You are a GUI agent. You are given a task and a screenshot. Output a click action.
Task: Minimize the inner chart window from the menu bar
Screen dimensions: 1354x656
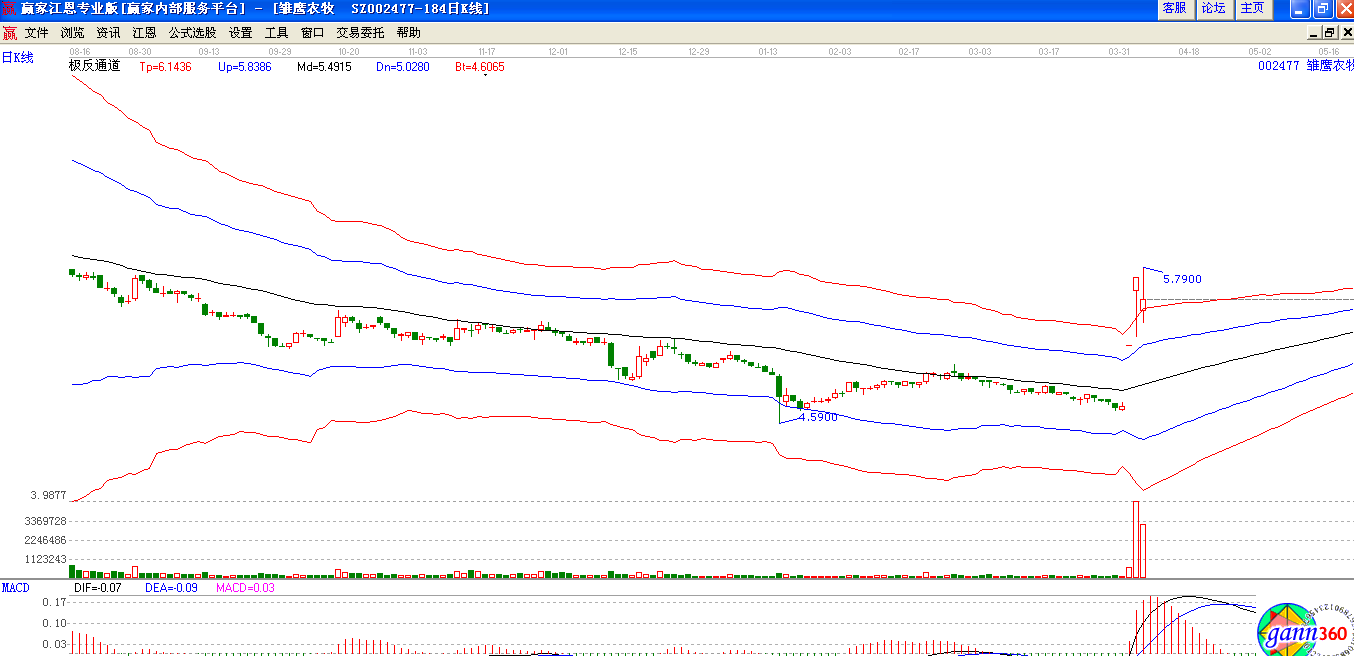click(x=1315, y=33)
